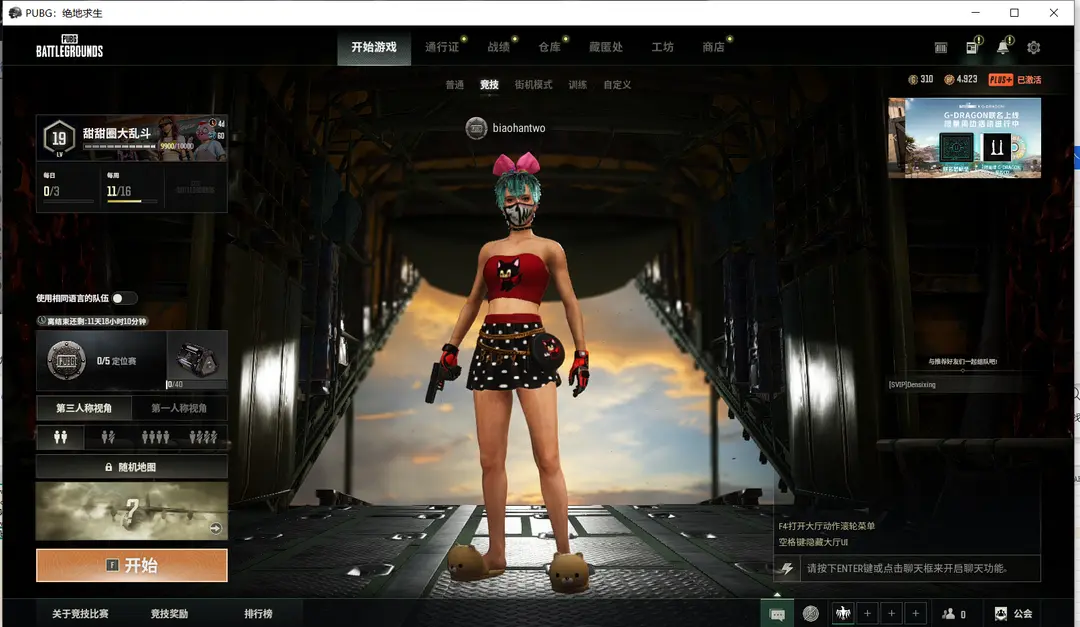This screenshot has width=1080, height=627.
Task: Click the BP balance 4.923
Action: (961, 79)
